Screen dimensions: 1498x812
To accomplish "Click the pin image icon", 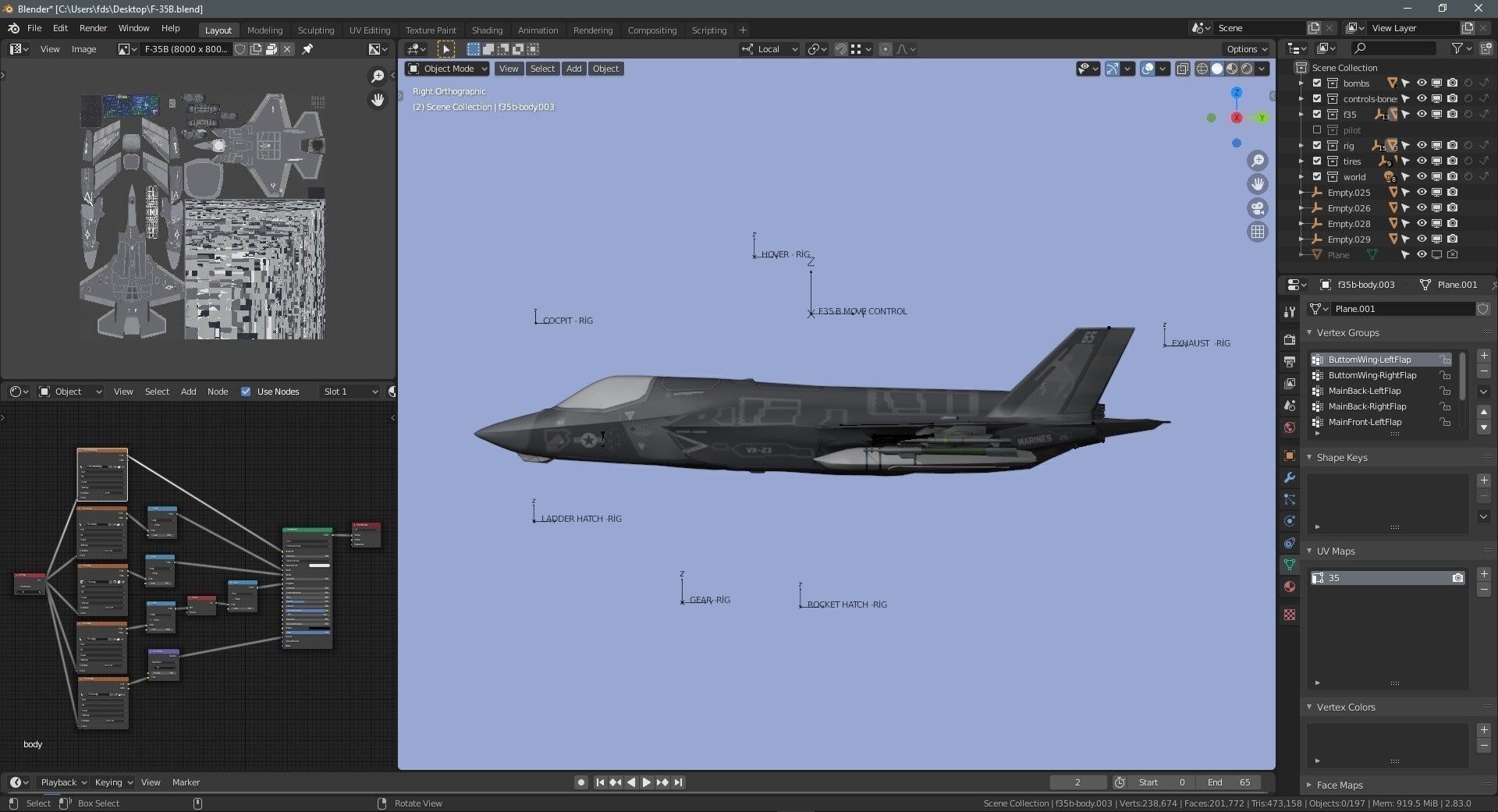I will click(x=307, y=49).
